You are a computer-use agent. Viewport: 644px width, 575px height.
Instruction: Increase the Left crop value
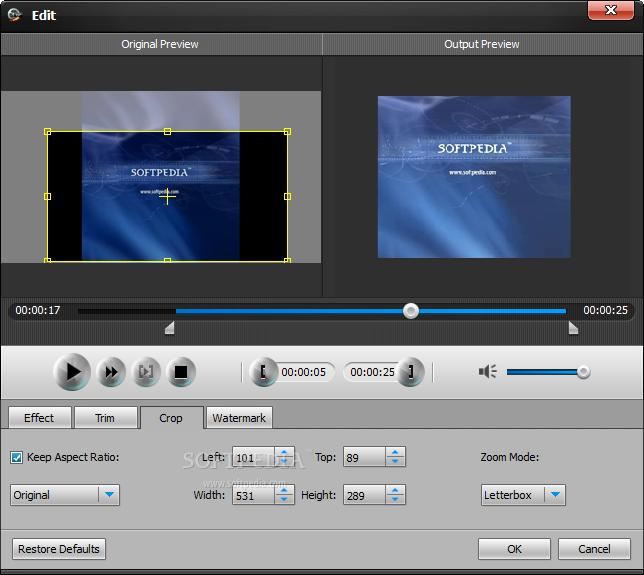pos(284,452)
